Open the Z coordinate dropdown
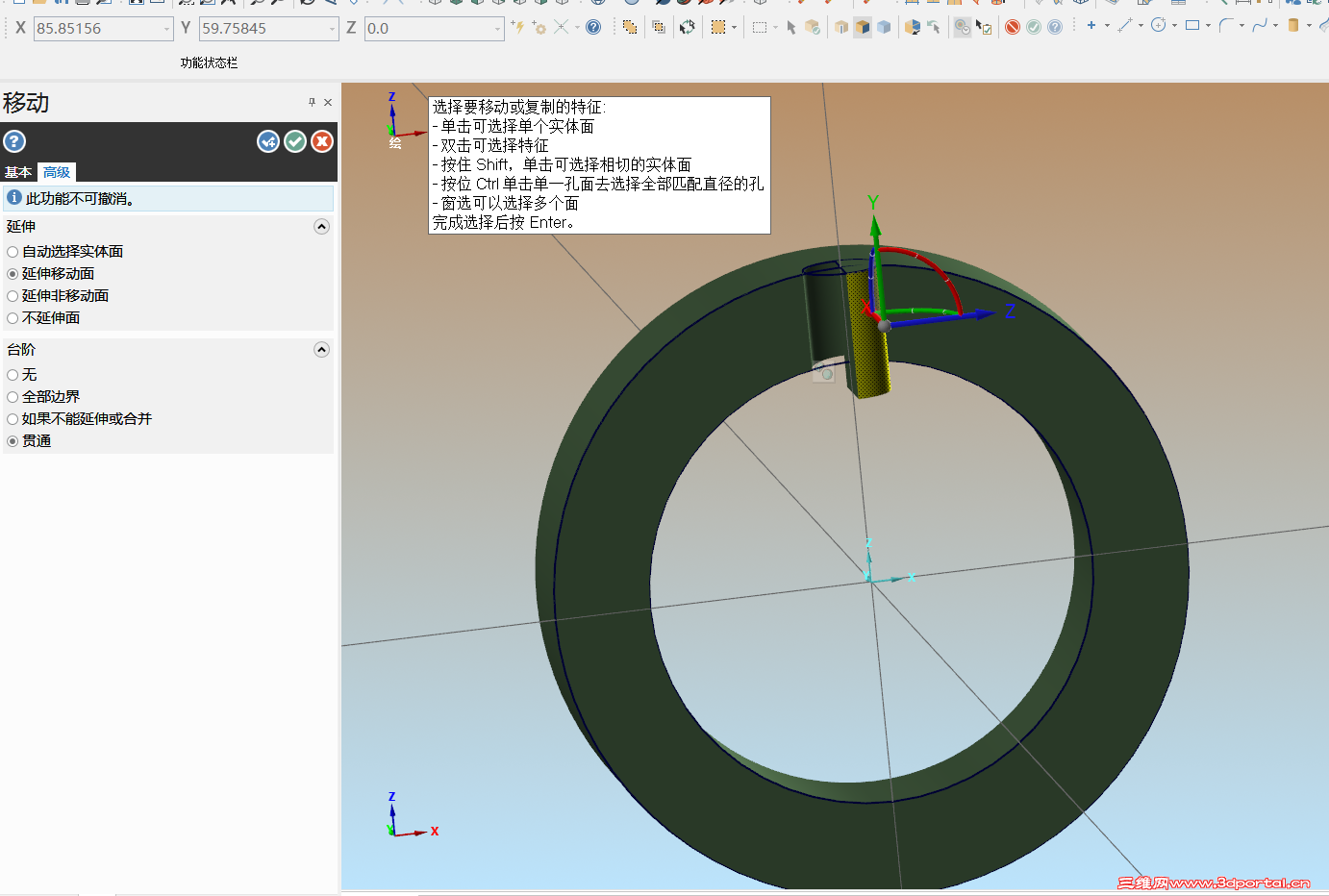 (497, 29)
